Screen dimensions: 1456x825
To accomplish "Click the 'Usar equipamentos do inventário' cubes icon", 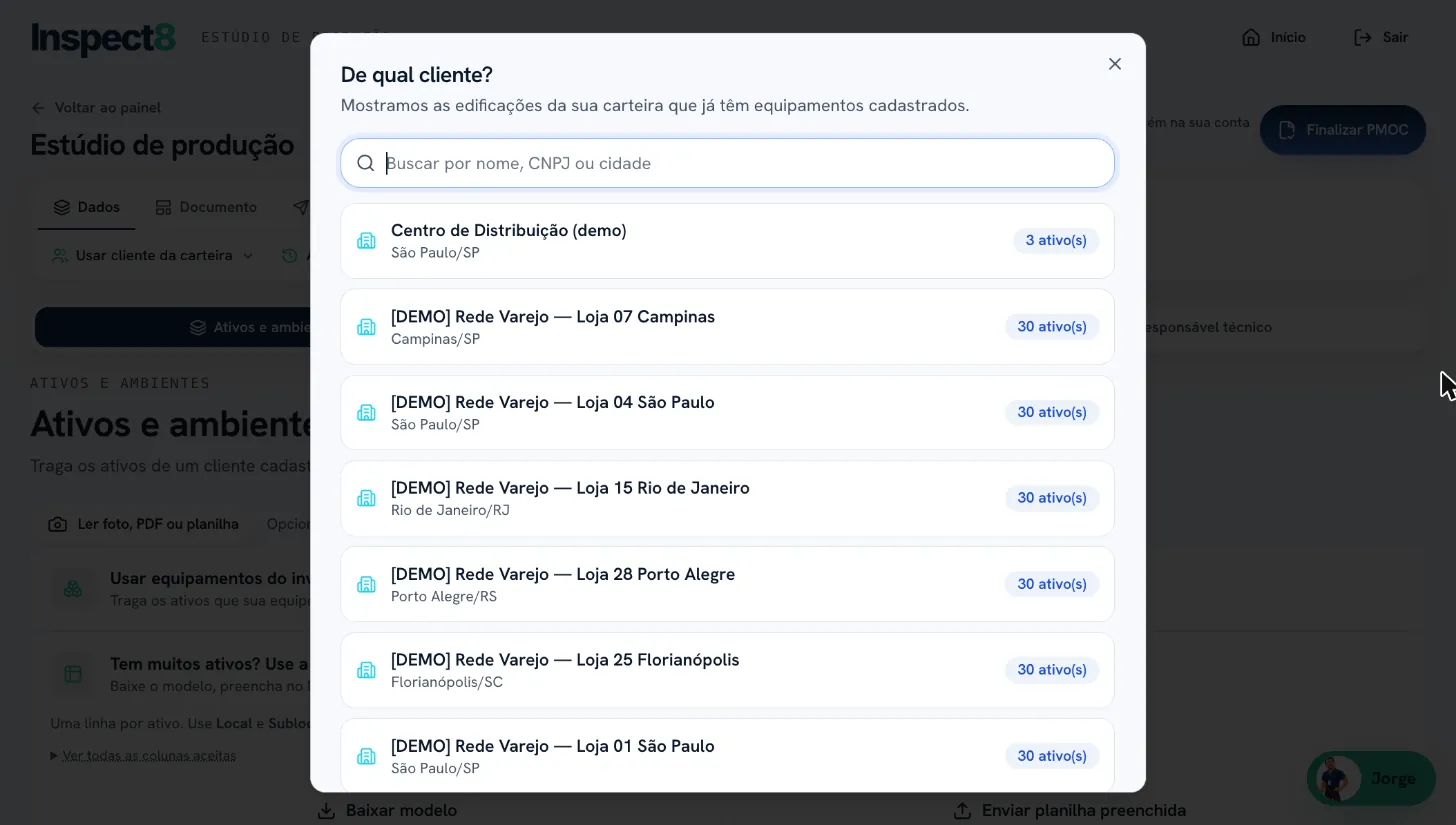I will tap(73, 588).
